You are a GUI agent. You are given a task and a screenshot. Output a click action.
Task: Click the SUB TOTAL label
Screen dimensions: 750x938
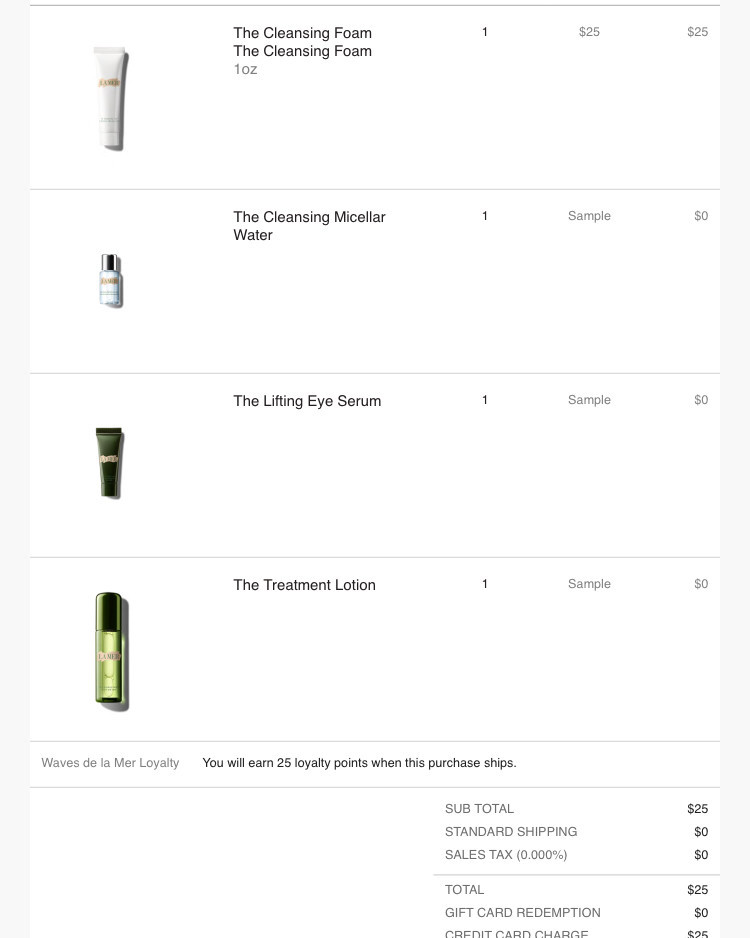479,809
